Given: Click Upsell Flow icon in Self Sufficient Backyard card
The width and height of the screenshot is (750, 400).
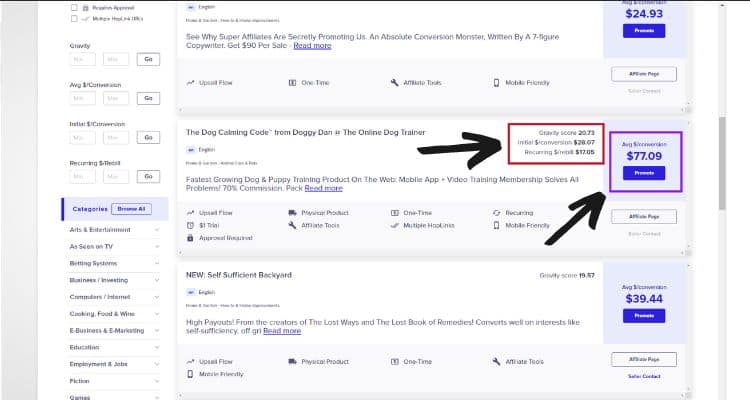Looking at the screenshot, I should (190, 362).
